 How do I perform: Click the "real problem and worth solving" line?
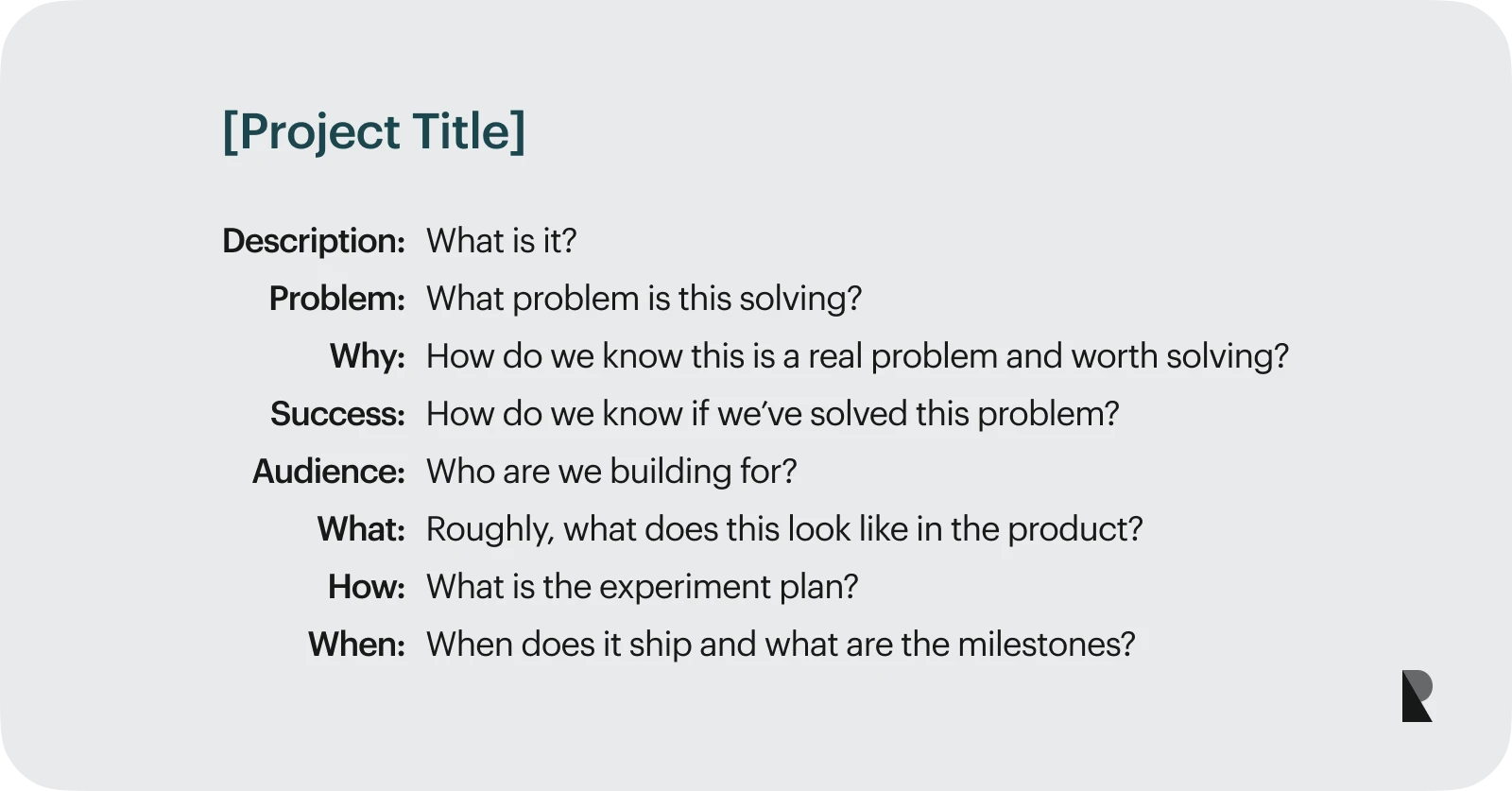857,356
